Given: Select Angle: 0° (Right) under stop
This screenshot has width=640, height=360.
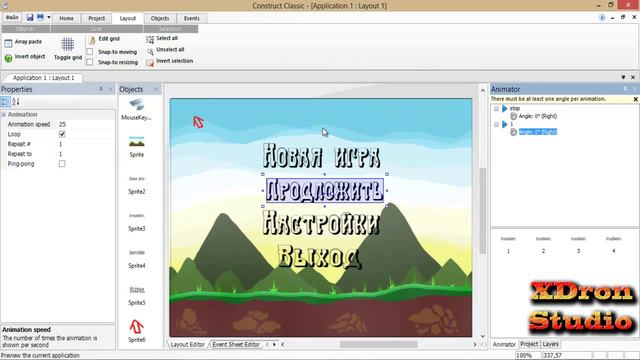Looking at the screenshot, I should point(538,116).
